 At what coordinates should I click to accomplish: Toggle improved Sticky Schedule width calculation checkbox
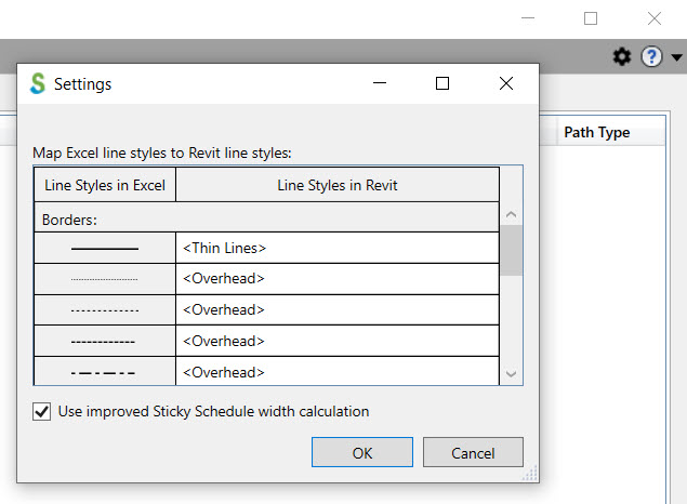pyautogui.click(x=42, y=412)
